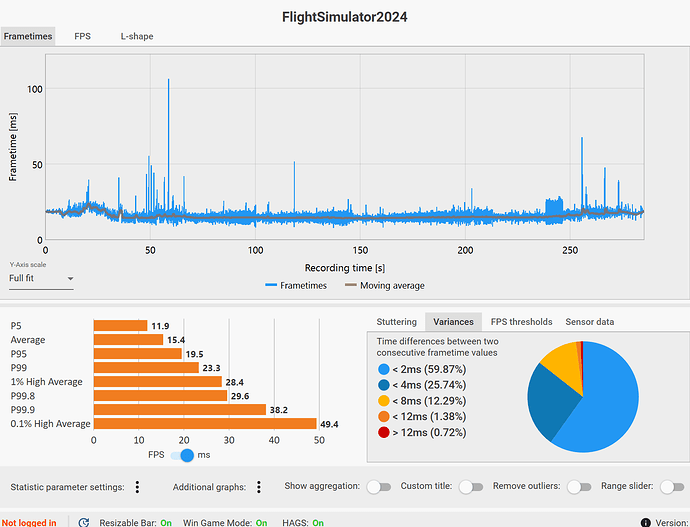The width and height of the screenshot is (690, 527).
Task: Click the FlightSimulator2024 chart title
Action: (x=345, y=17)
